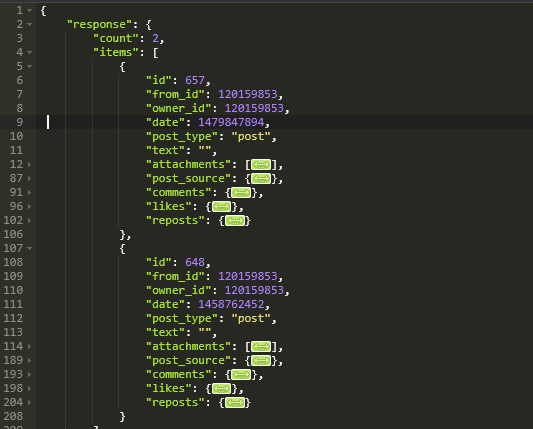Click the "text" key on line 11

[x=165, y=150]
